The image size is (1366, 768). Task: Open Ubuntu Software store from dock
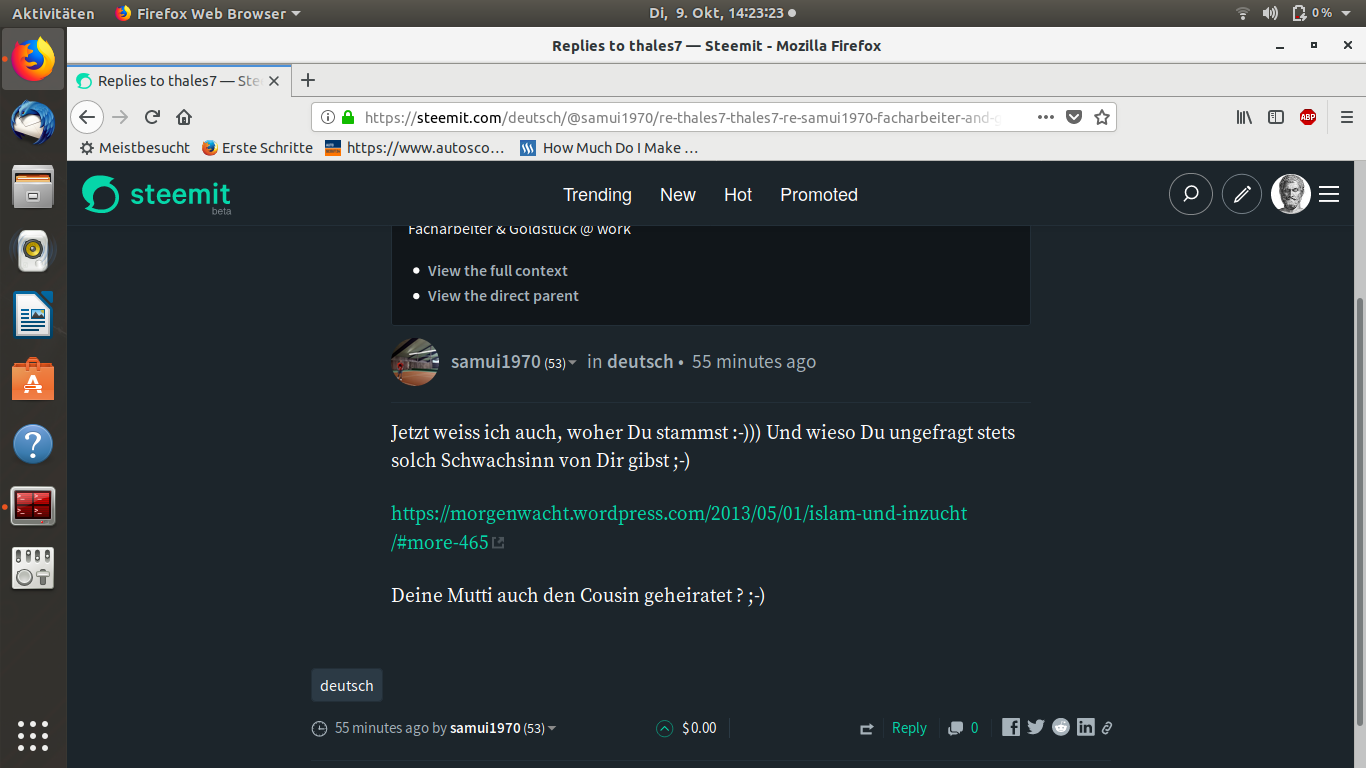point(33,380)
